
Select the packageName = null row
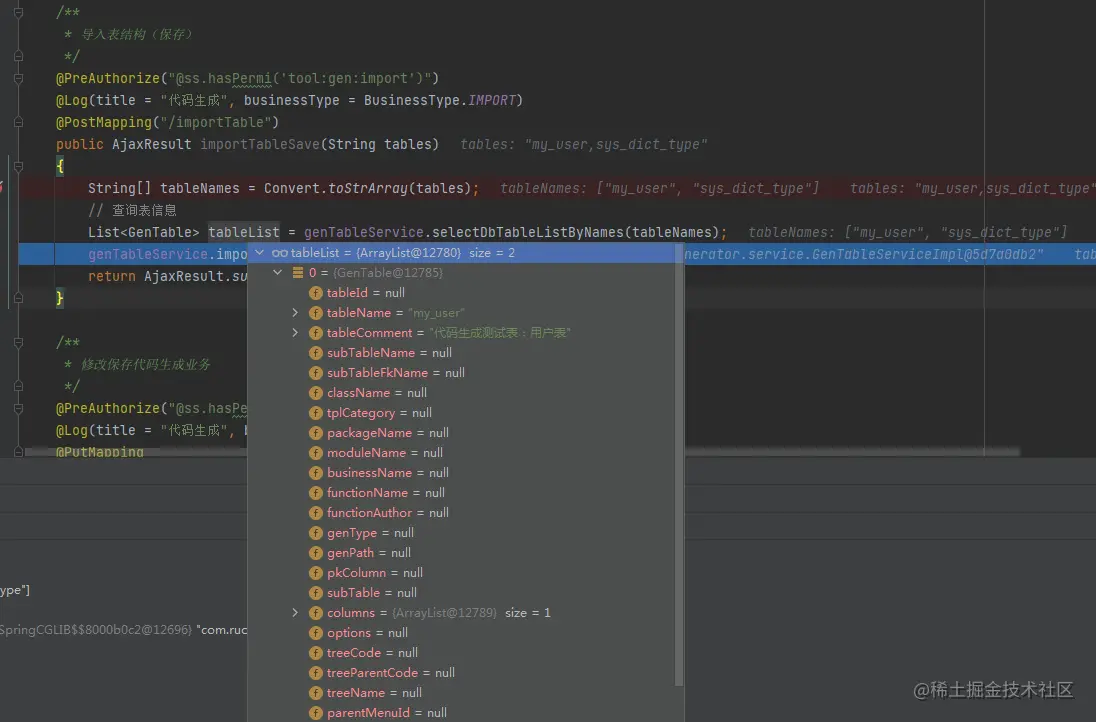coord(461,433)
